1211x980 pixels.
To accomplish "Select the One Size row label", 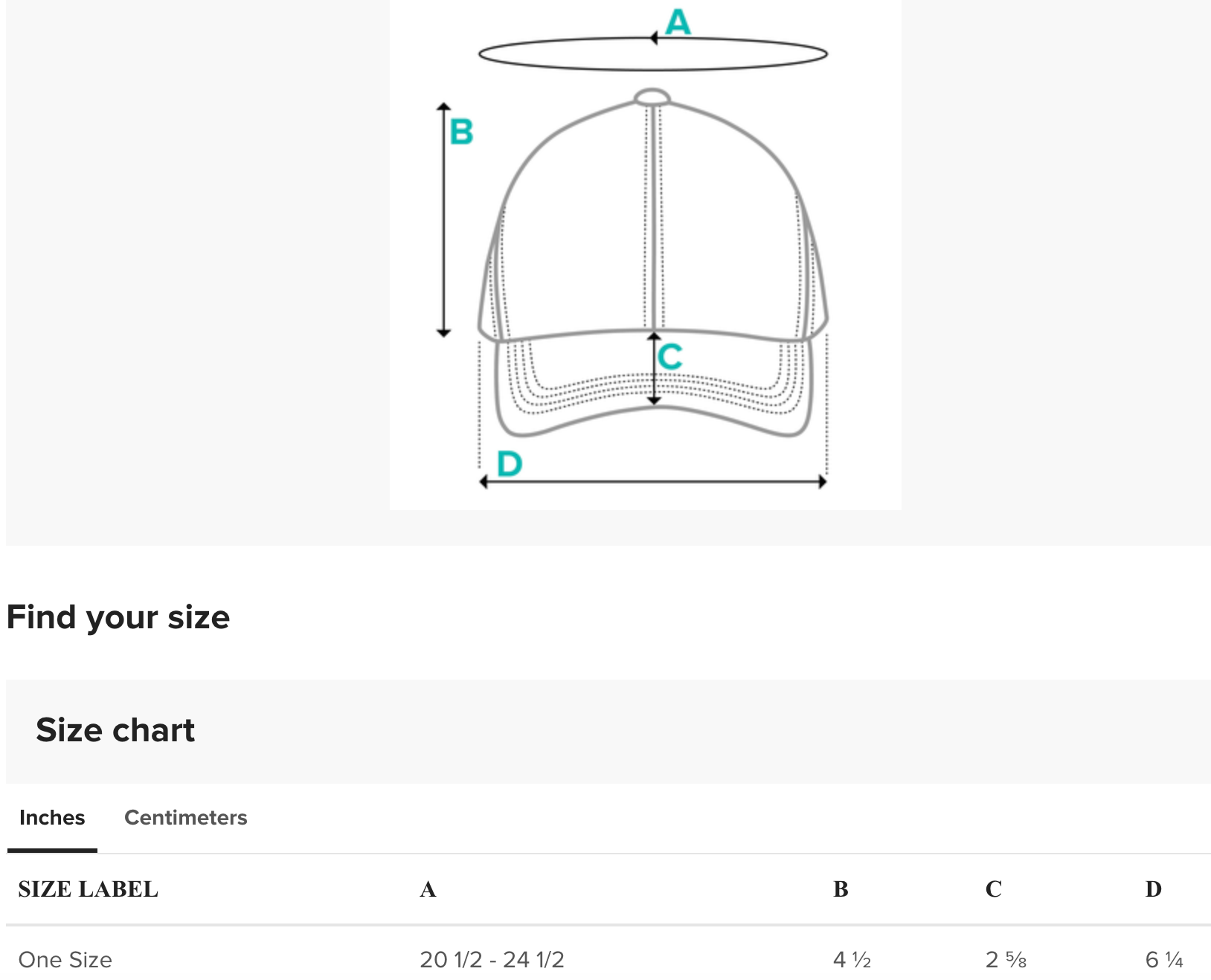I will [65, 960].
